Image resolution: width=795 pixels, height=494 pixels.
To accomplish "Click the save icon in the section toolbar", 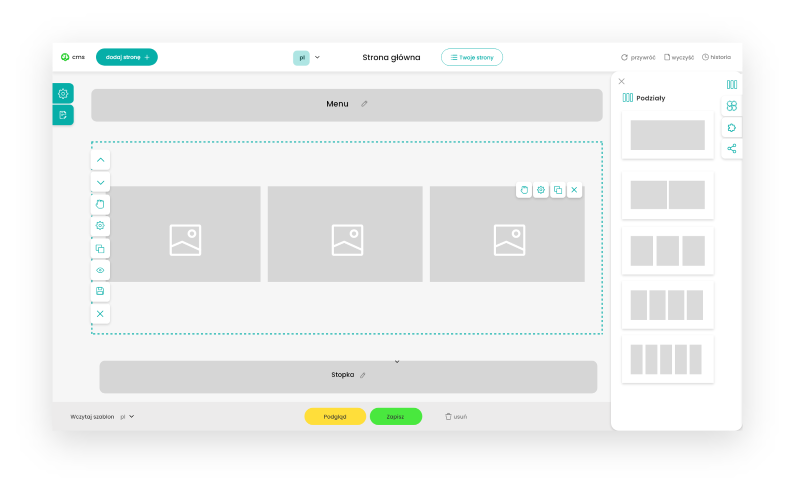I will pos(100,292).
